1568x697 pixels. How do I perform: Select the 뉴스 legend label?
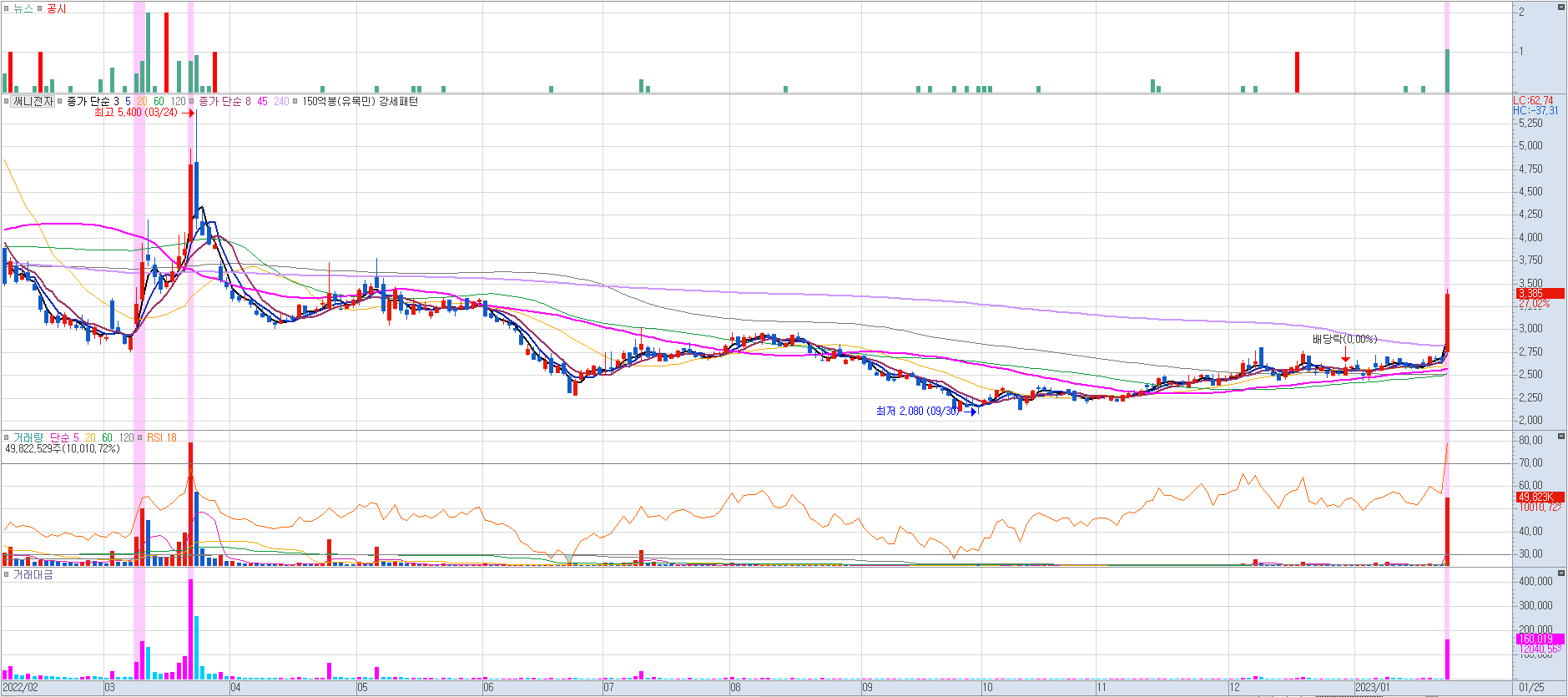point(23,8)
